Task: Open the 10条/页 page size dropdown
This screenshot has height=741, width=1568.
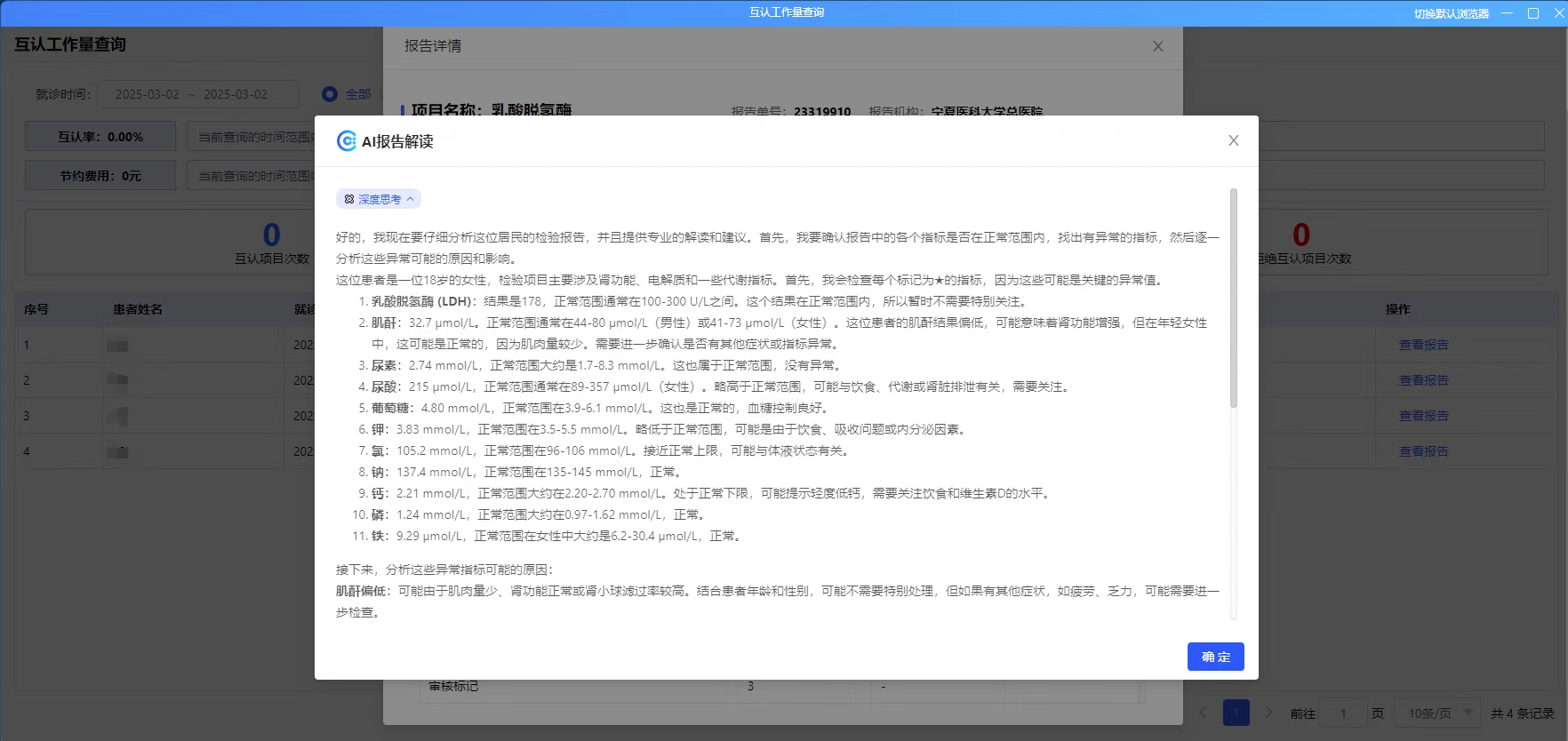Action: pos(1439,713)
